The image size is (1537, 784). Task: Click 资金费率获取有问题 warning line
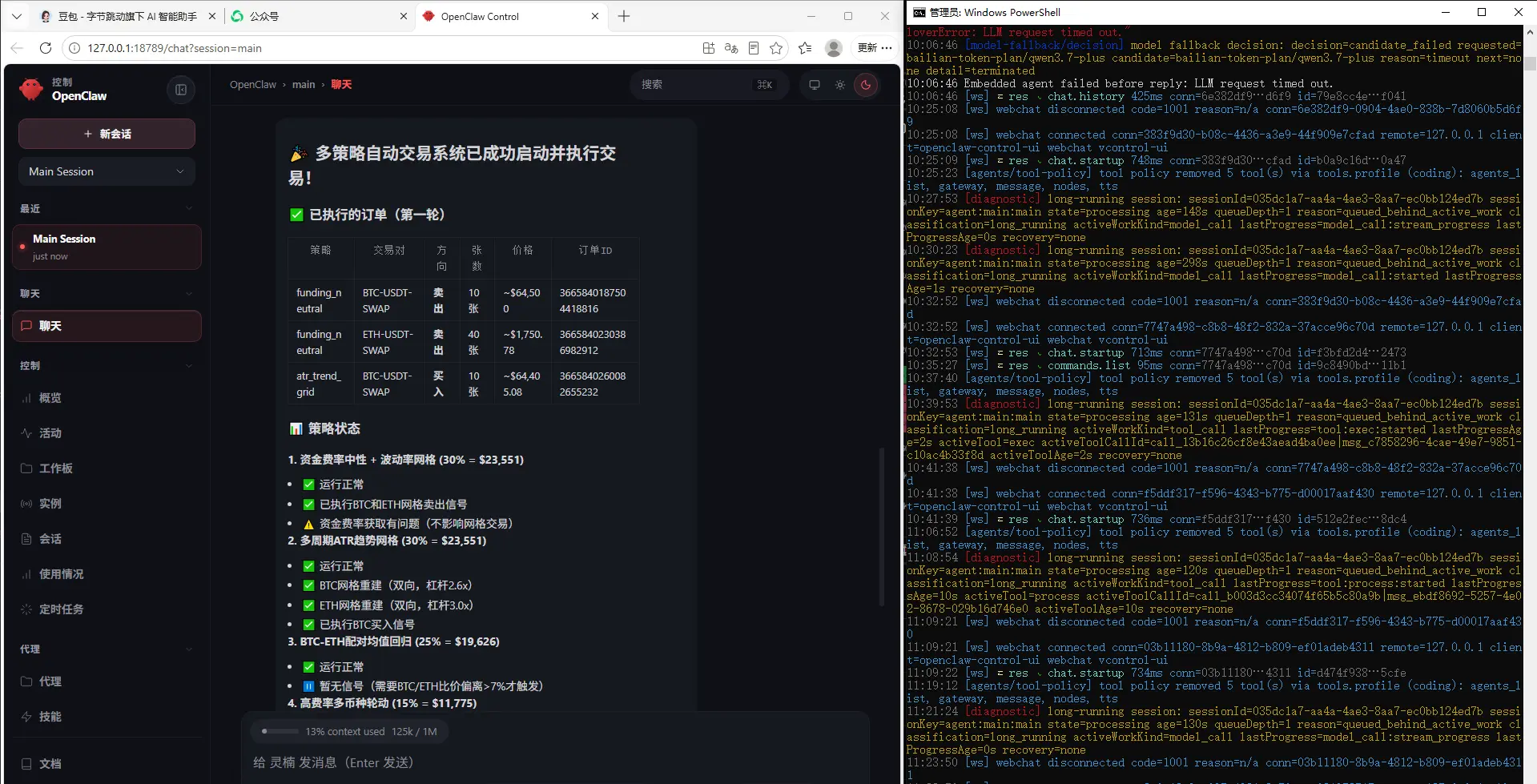point(416,524)
